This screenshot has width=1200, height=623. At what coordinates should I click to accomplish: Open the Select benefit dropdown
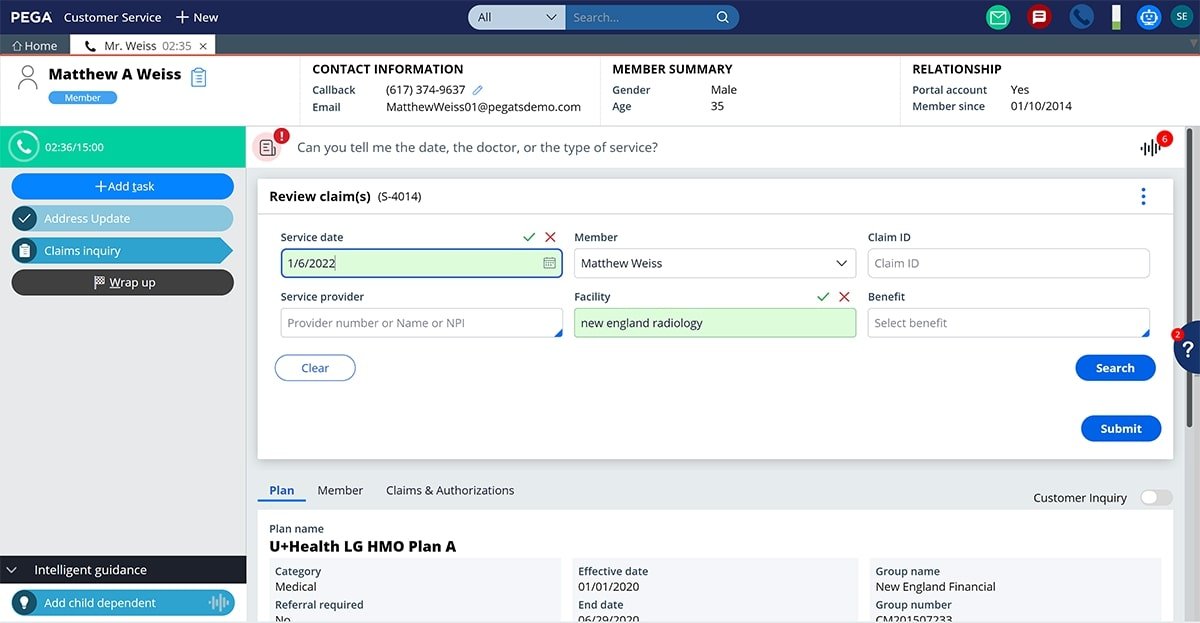1007,322
